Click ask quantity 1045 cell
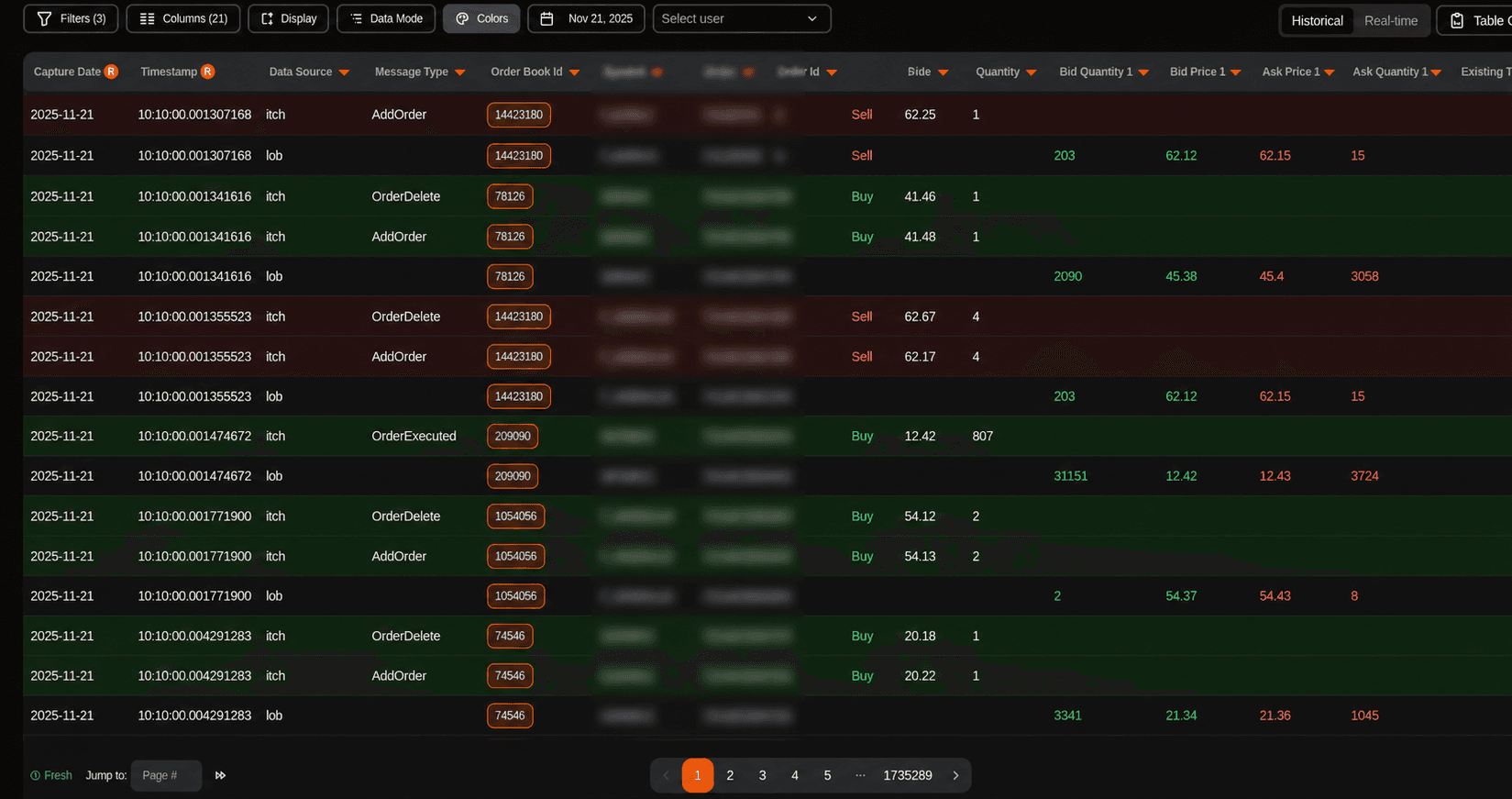 click(1364, 716)
